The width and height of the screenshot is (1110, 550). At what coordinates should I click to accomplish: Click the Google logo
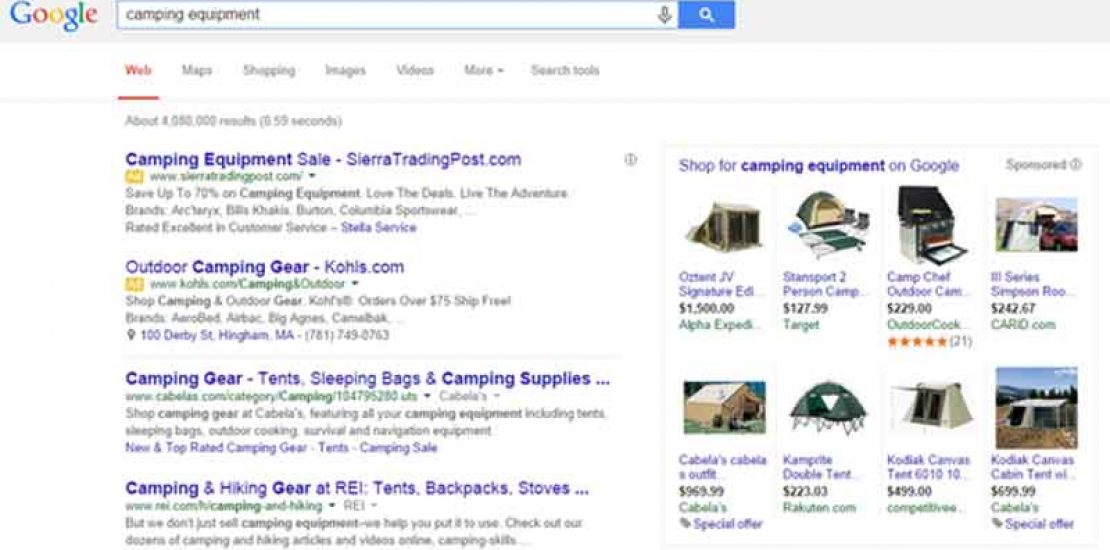tap(53, 16)
